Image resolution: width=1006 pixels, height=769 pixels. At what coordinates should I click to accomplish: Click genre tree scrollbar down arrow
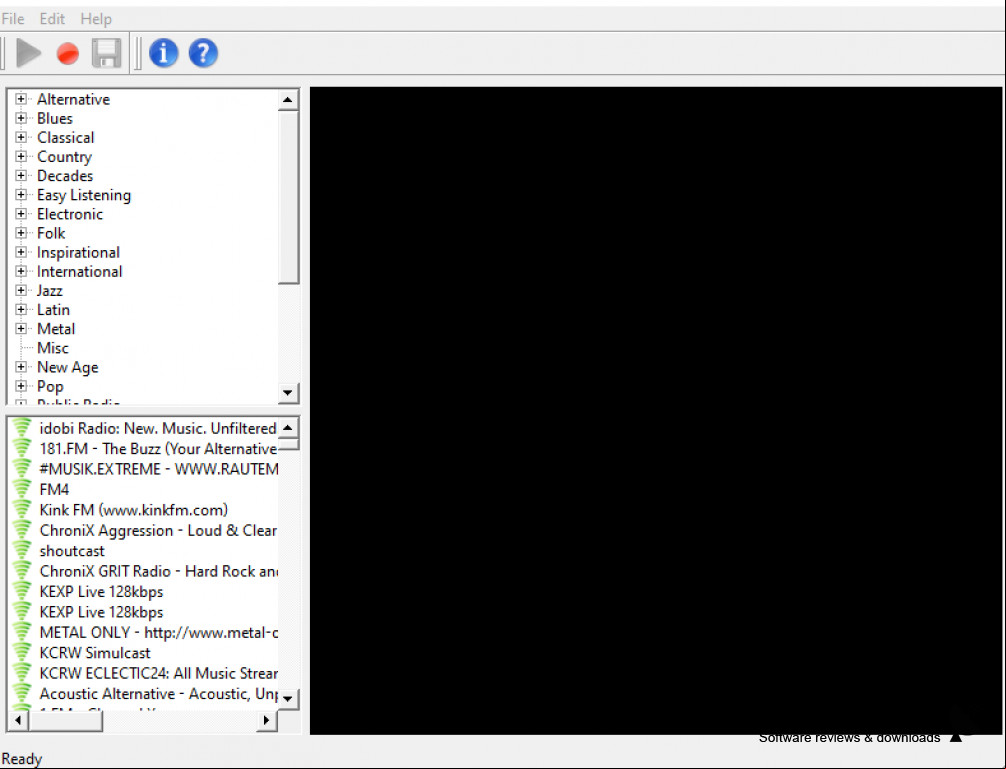[288, 393]
